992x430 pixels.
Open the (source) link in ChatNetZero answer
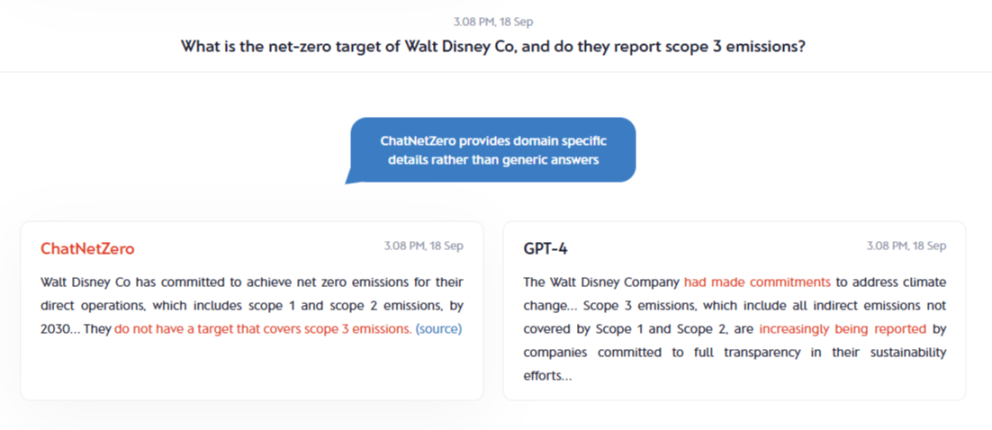438,328
